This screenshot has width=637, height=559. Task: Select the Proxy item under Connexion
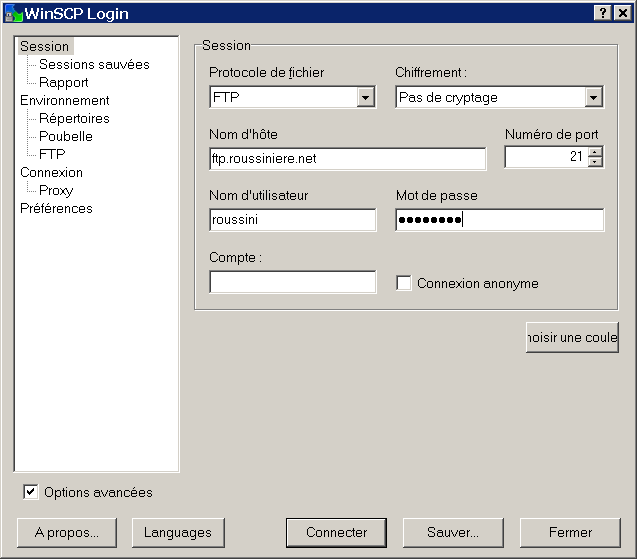pos(56,190)
